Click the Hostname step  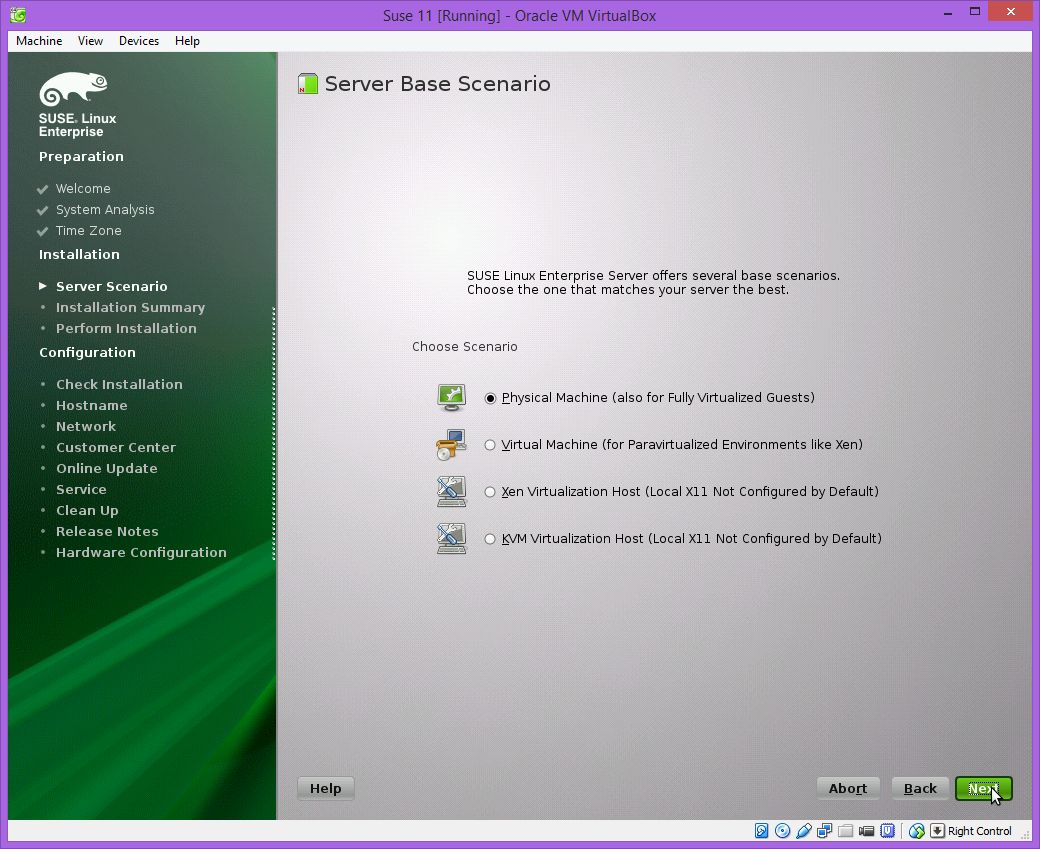92,405
